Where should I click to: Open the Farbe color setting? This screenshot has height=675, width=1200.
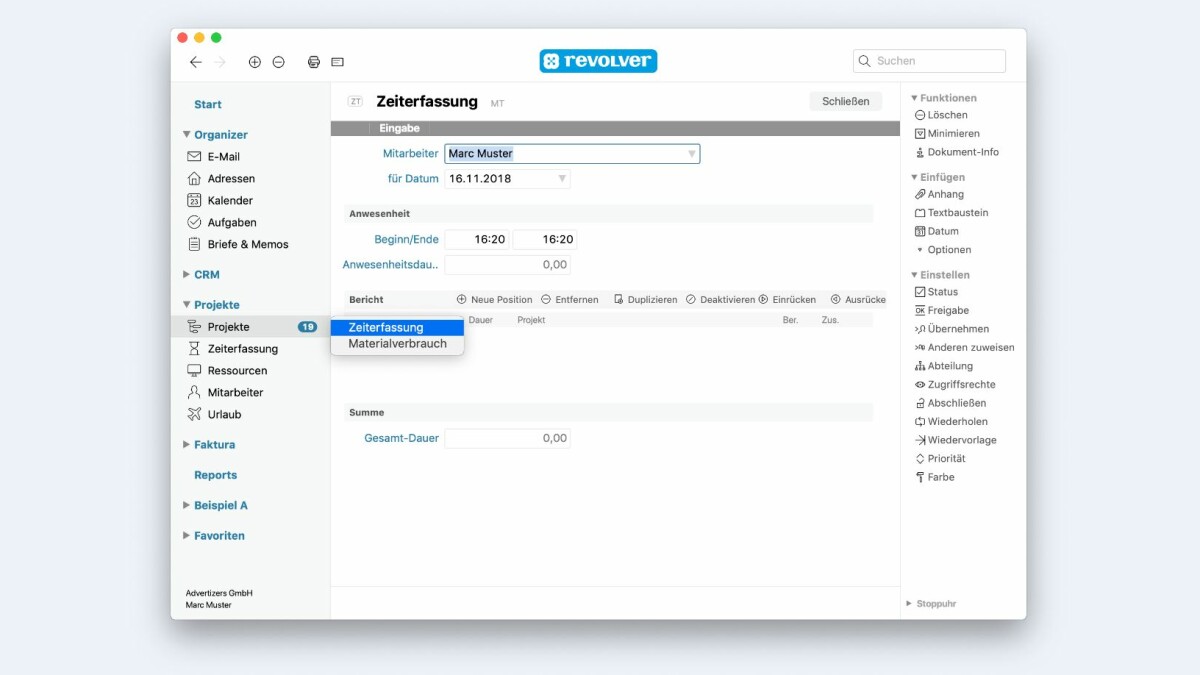tap(940, 478)
